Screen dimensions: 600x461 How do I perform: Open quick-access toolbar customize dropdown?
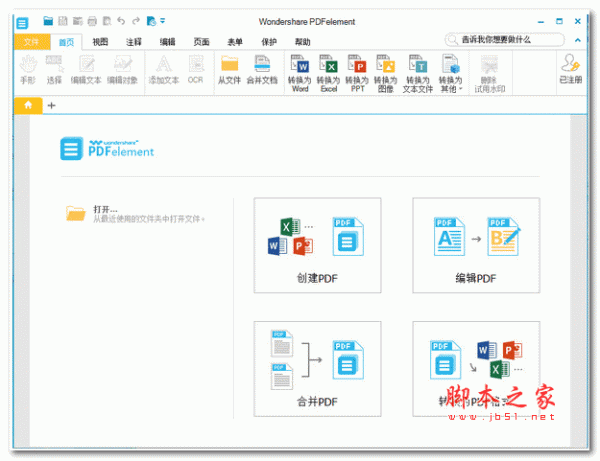163,21
